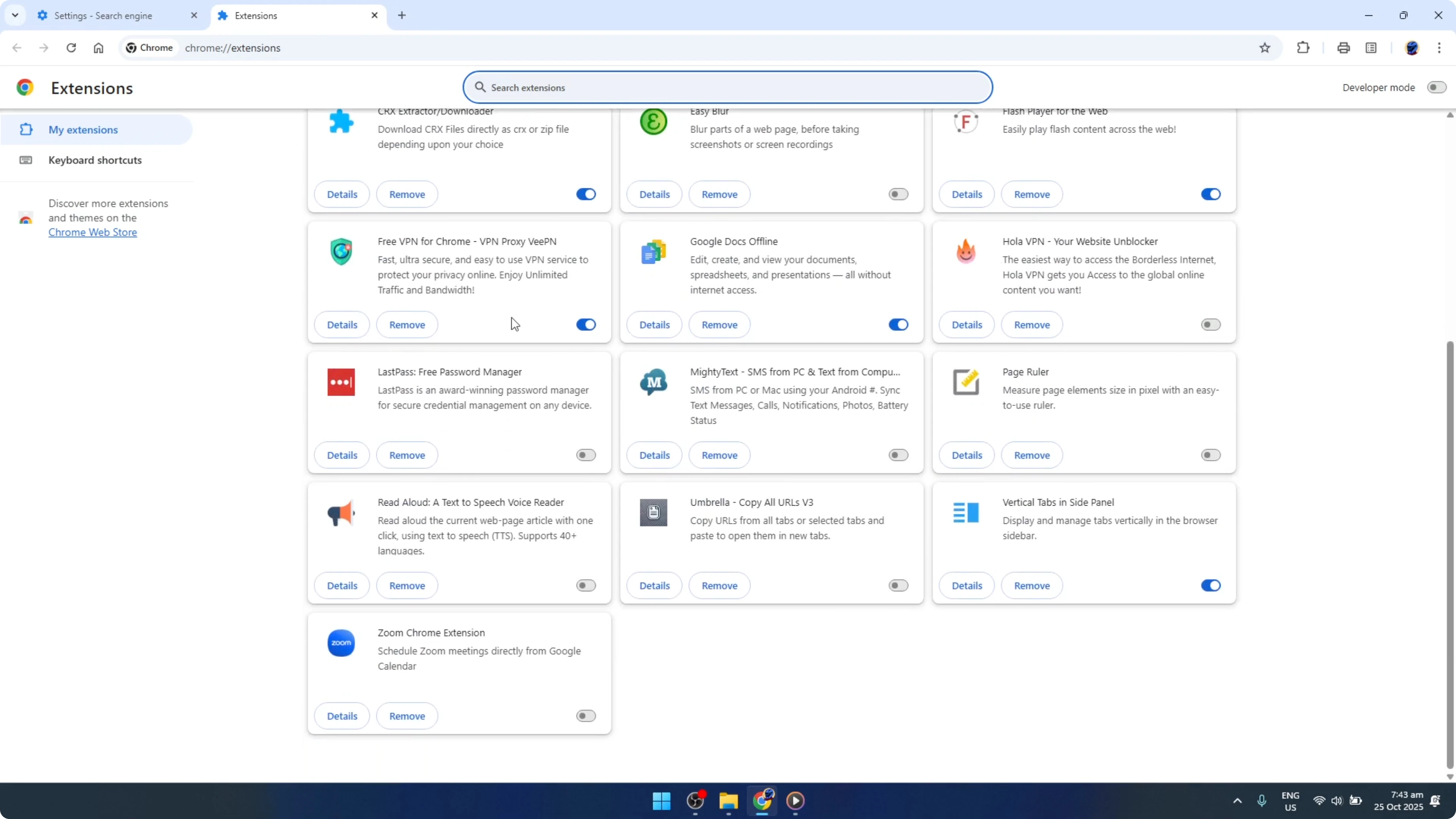The width and height of the screenshot is (1456, 819).
Task: Open the extensions puzzle toolbar icon
Action: coord(1303,48)
